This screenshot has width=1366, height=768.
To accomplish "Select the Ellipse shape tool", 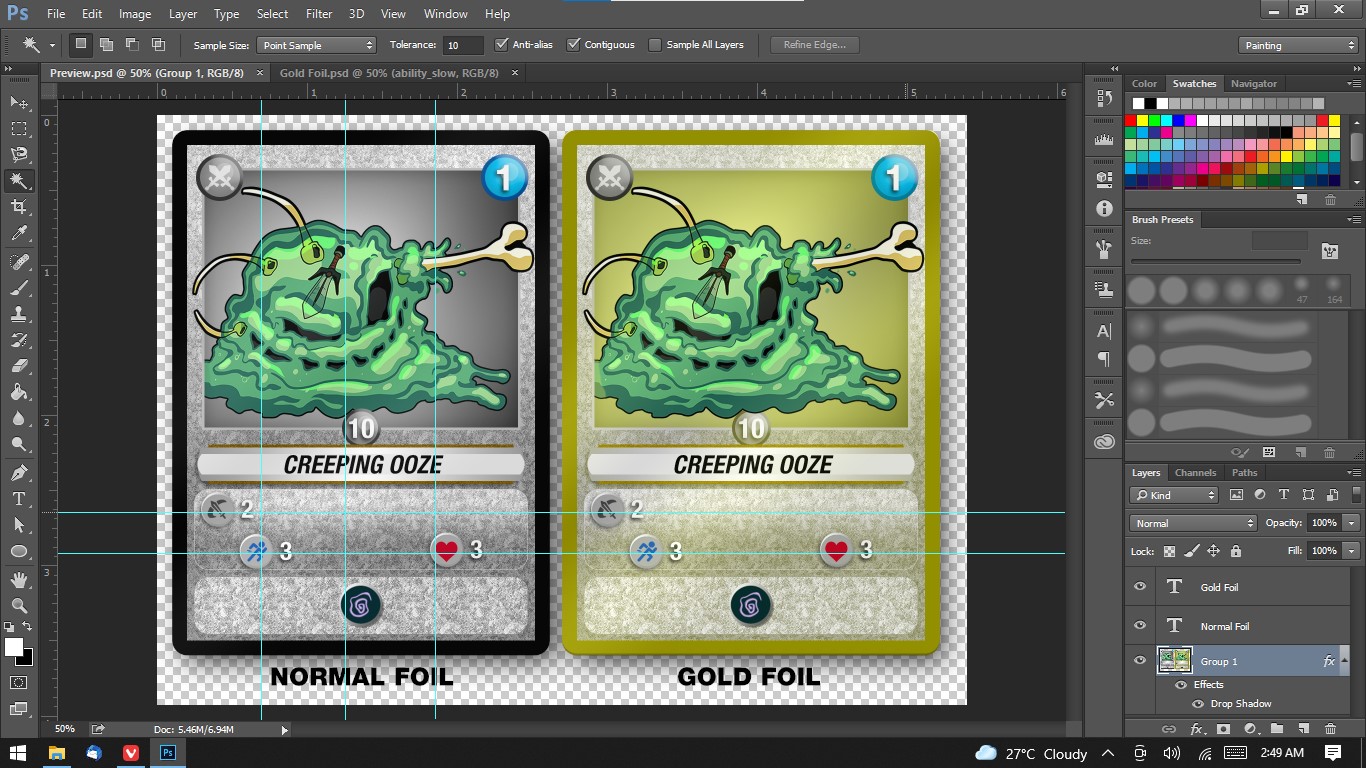I will (19, 551).
